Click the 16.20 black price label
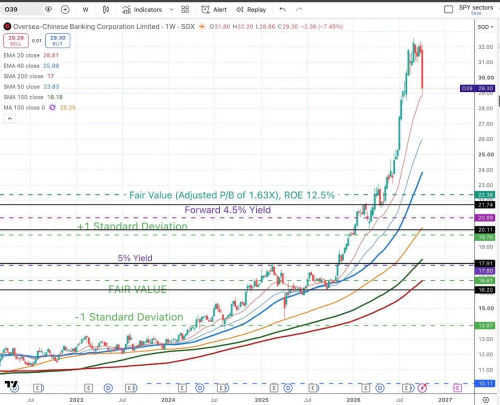Screen dimensions: 500x405 coord(485,290)
